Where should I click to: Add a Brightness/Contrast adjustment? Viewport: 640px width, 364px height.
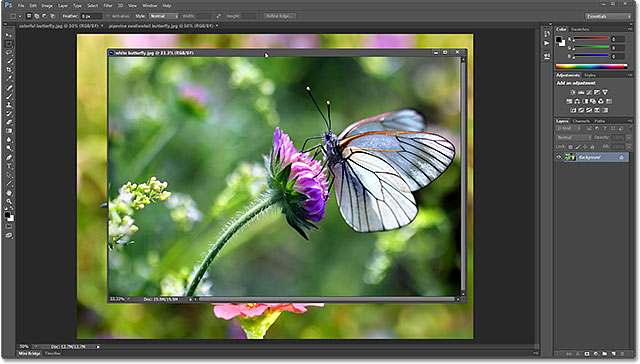pos(573,92)
